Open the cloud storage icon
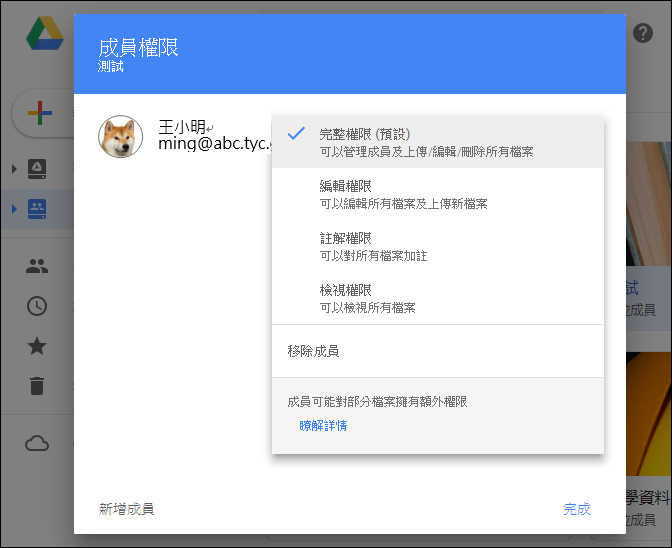 (37, 443)
